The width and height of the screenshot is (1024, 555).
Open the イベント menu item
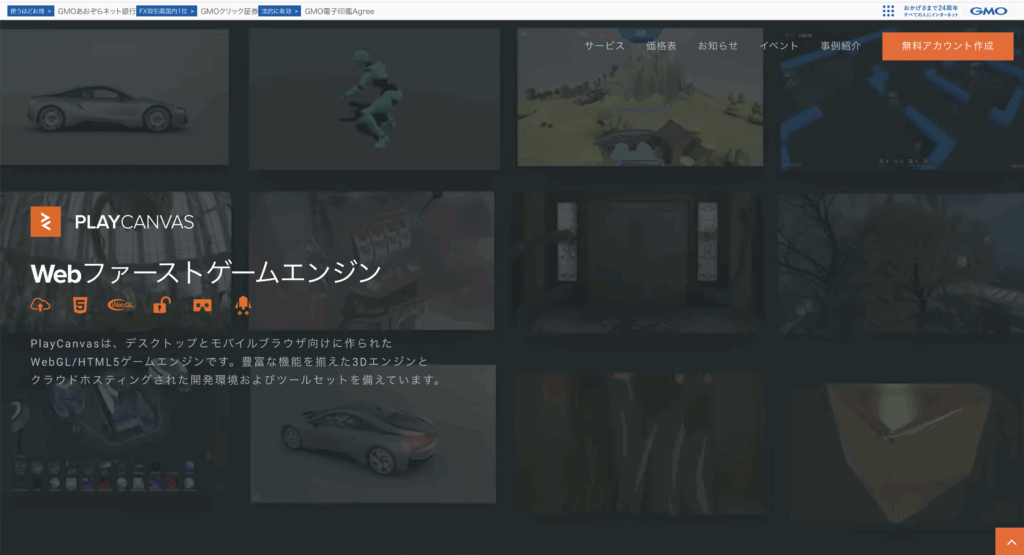(778, 46)
